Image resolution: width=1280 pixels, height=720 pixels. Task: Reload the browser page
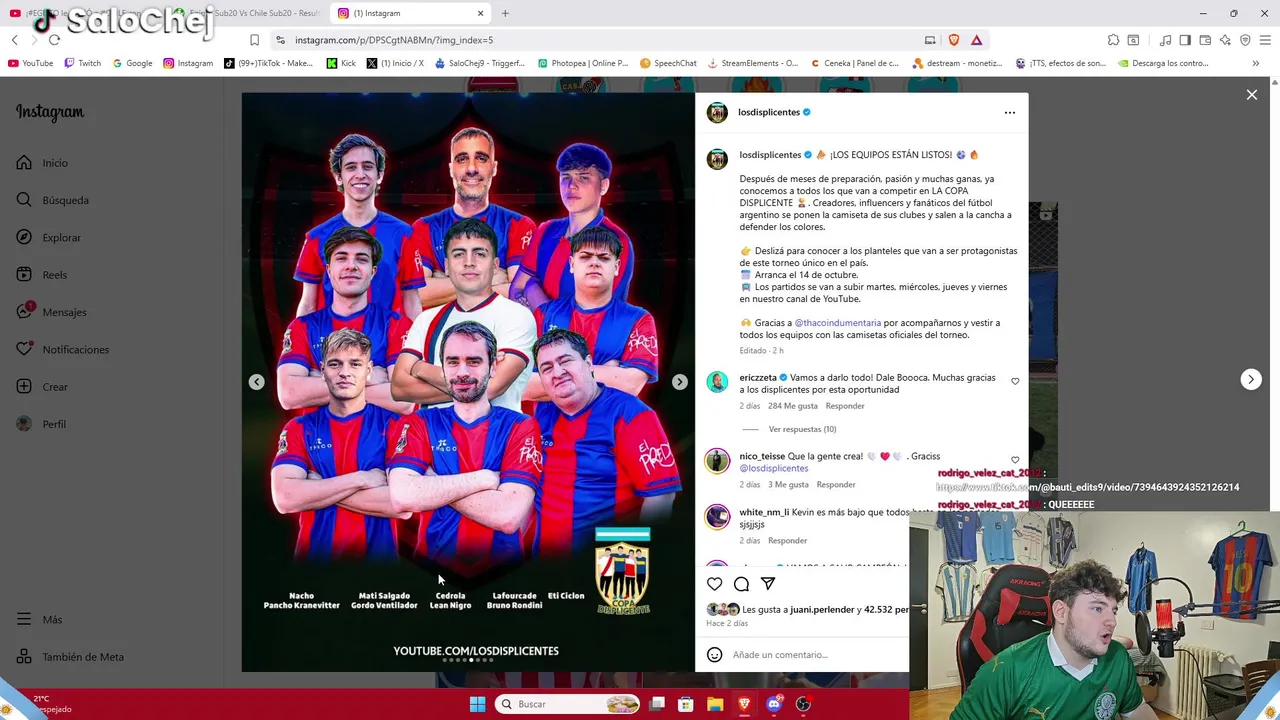coord(54,40)
